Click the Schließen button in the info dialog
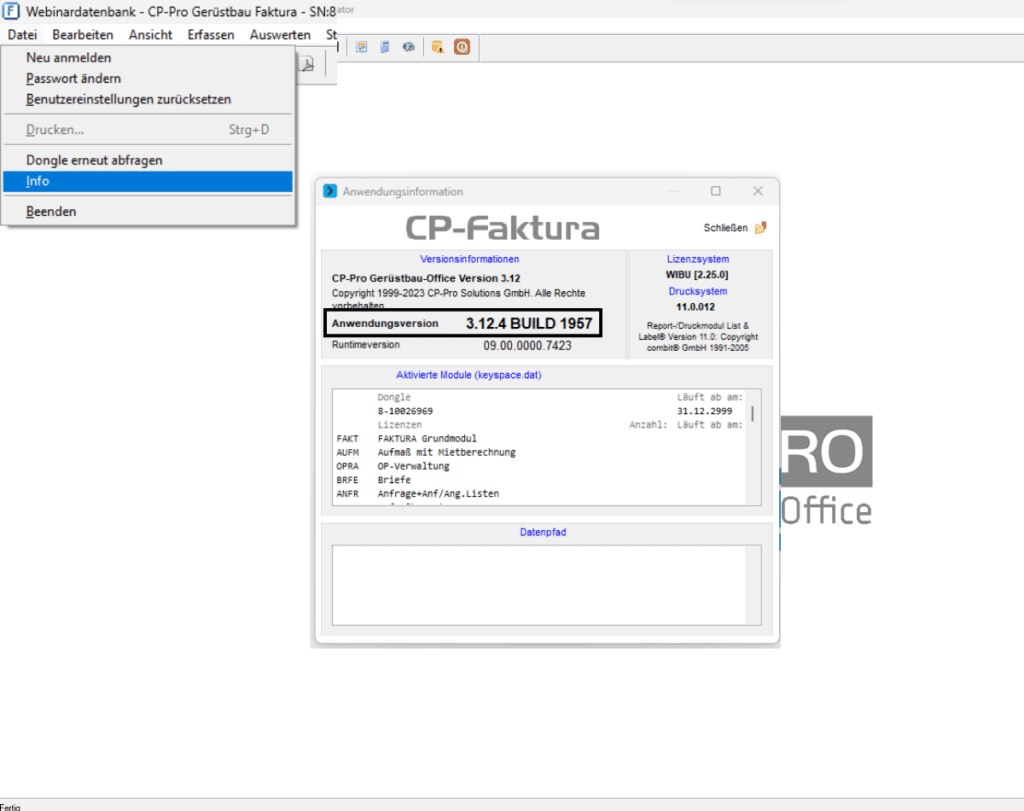 (x=735, y=228)
